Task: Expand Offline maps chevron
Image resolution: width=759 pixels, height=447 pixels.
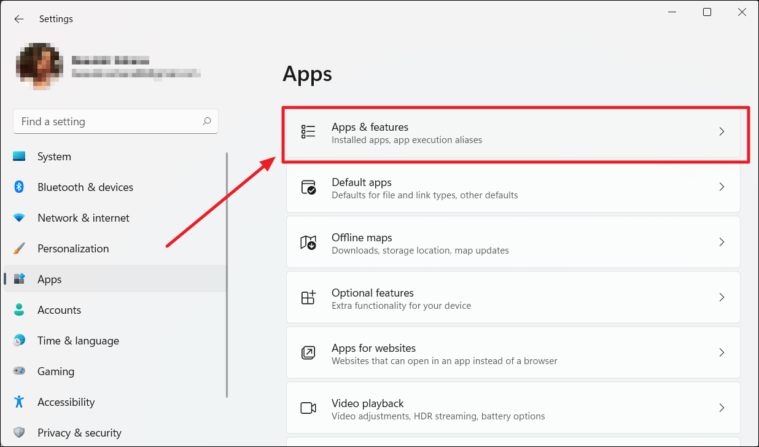Action: coord(721,242)
